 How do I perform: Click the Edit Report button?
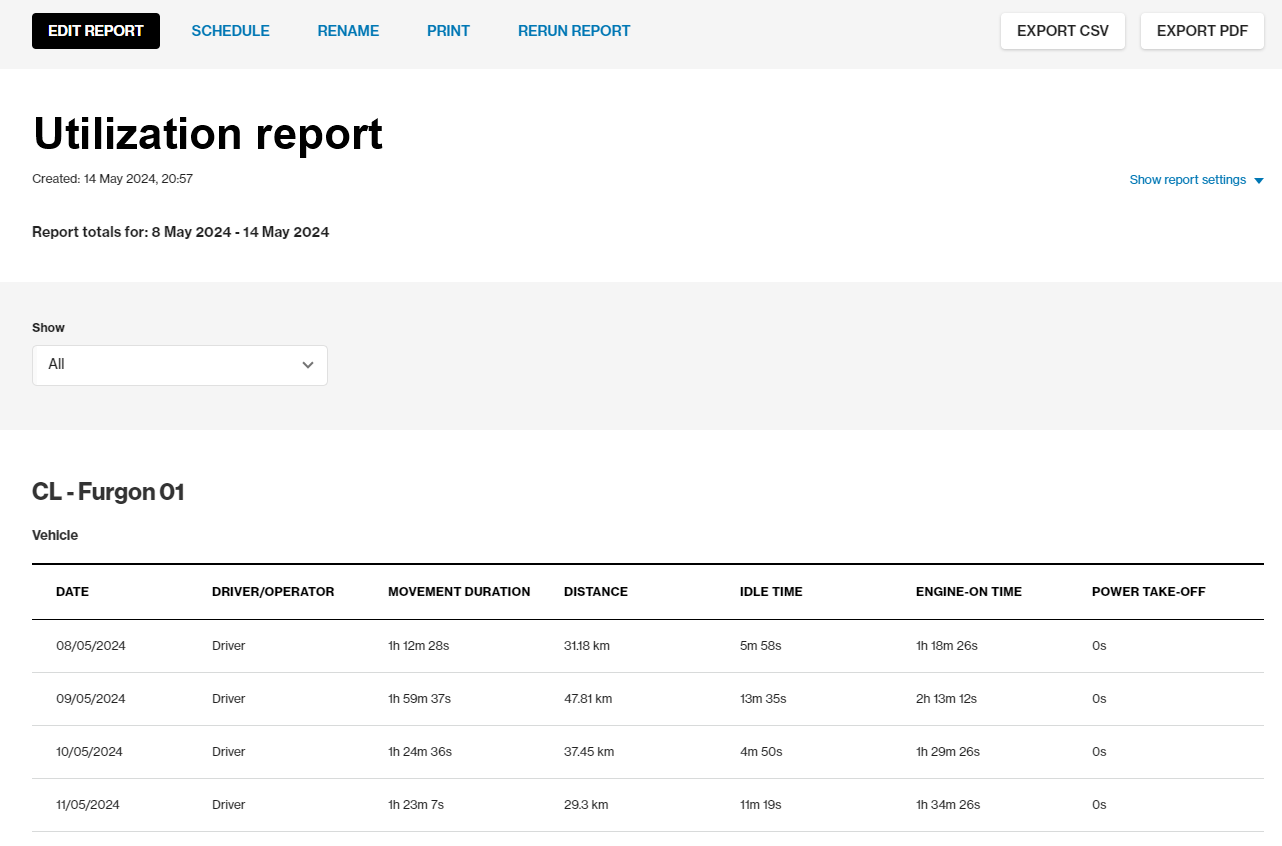96,31
